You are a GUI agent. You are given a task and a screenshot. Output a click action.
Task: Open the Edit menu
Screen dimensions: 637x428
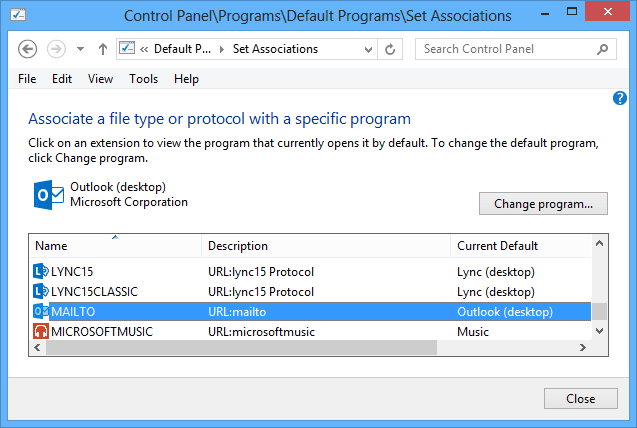(62, 79)
